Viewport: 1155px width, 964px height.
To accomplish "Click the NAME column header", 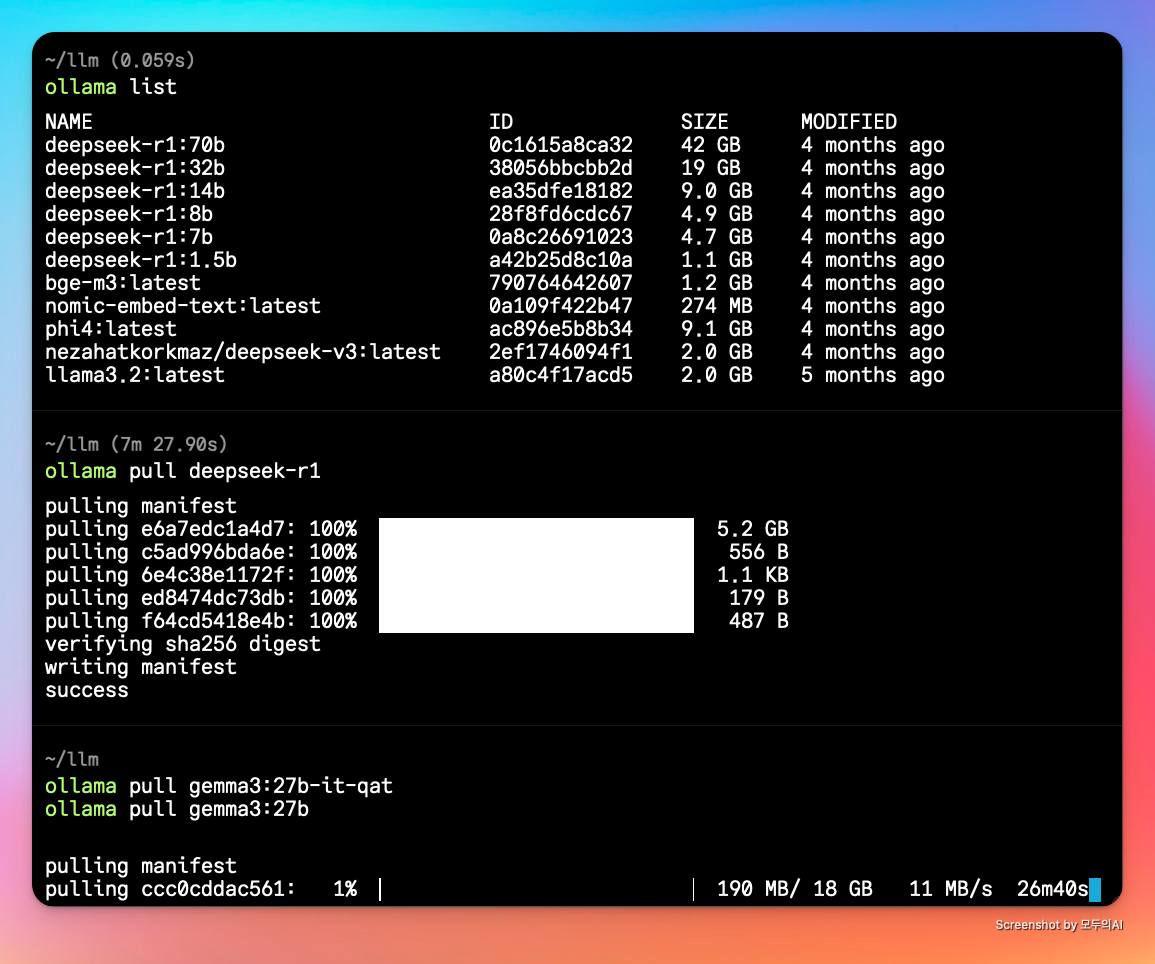I will pyautogui.click(x=69, y=122).
